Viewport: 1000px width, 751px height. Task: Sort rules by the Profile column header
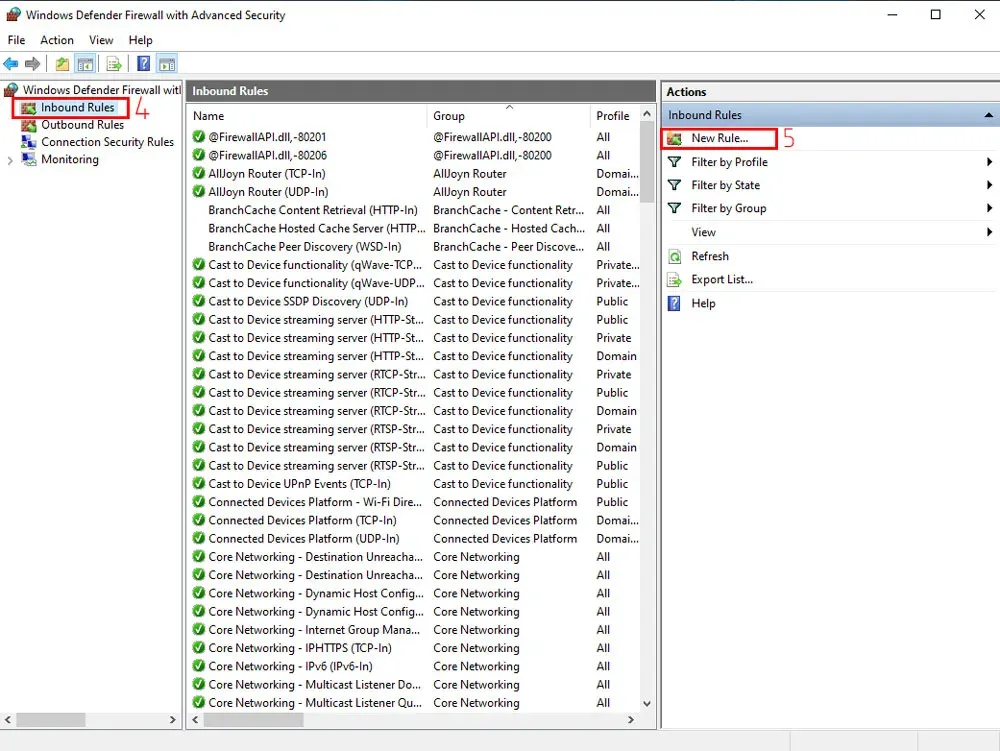point(615,116)
